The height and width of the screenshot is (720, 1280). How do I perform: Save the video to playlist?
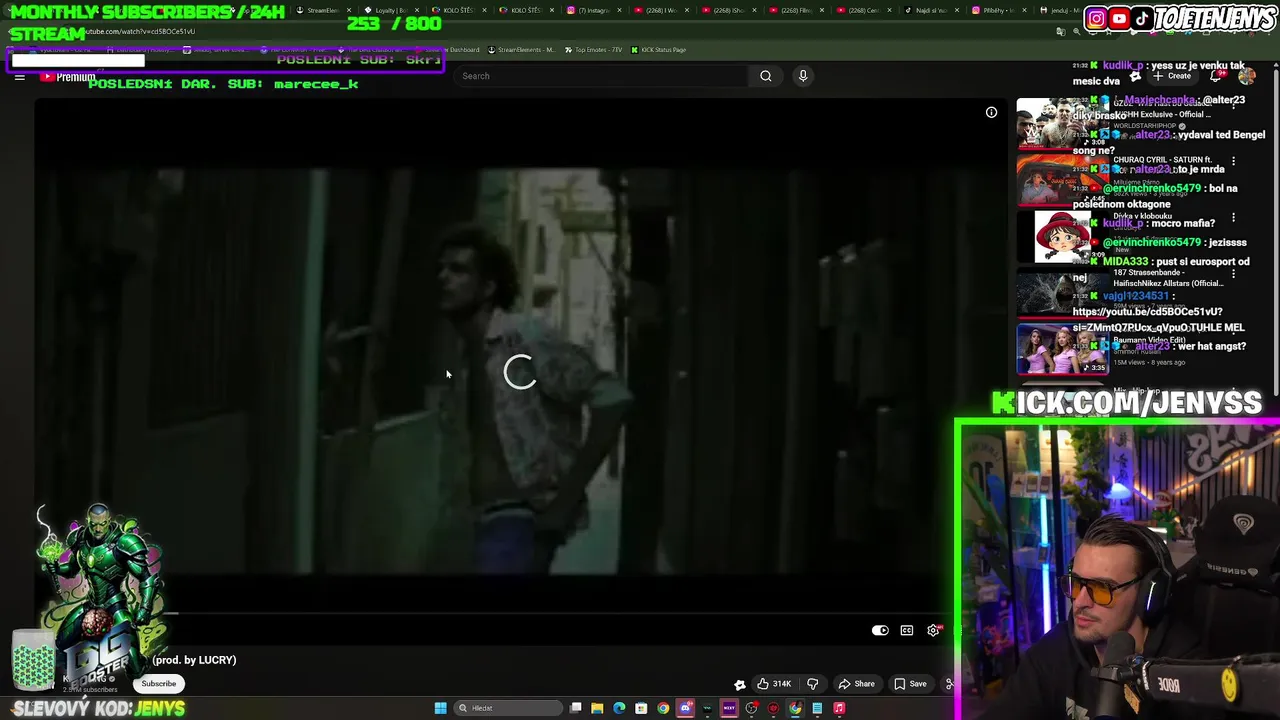910,684
